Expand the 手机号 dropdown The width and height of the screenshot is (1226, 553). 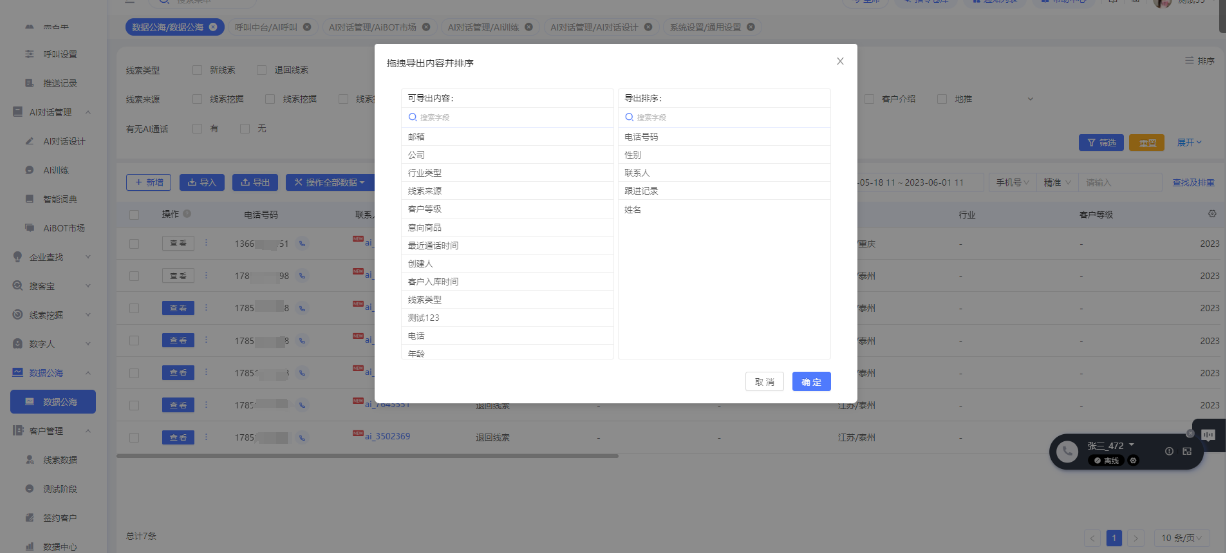click(x=1010, y=183)
